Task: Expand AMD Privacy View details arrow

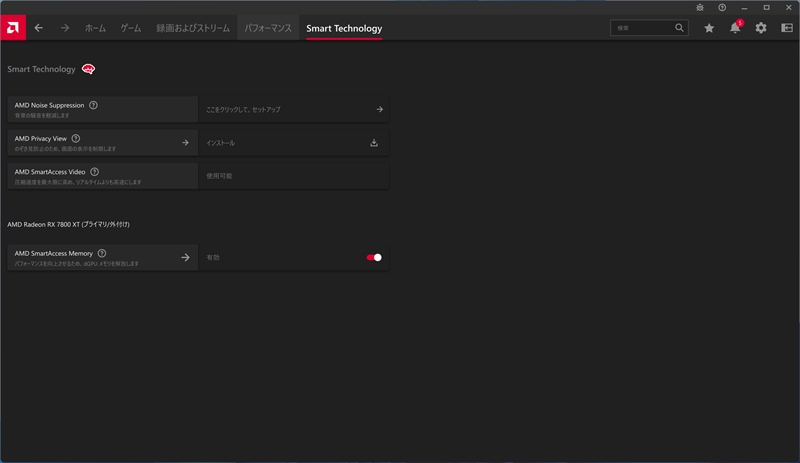Action: 185,143
